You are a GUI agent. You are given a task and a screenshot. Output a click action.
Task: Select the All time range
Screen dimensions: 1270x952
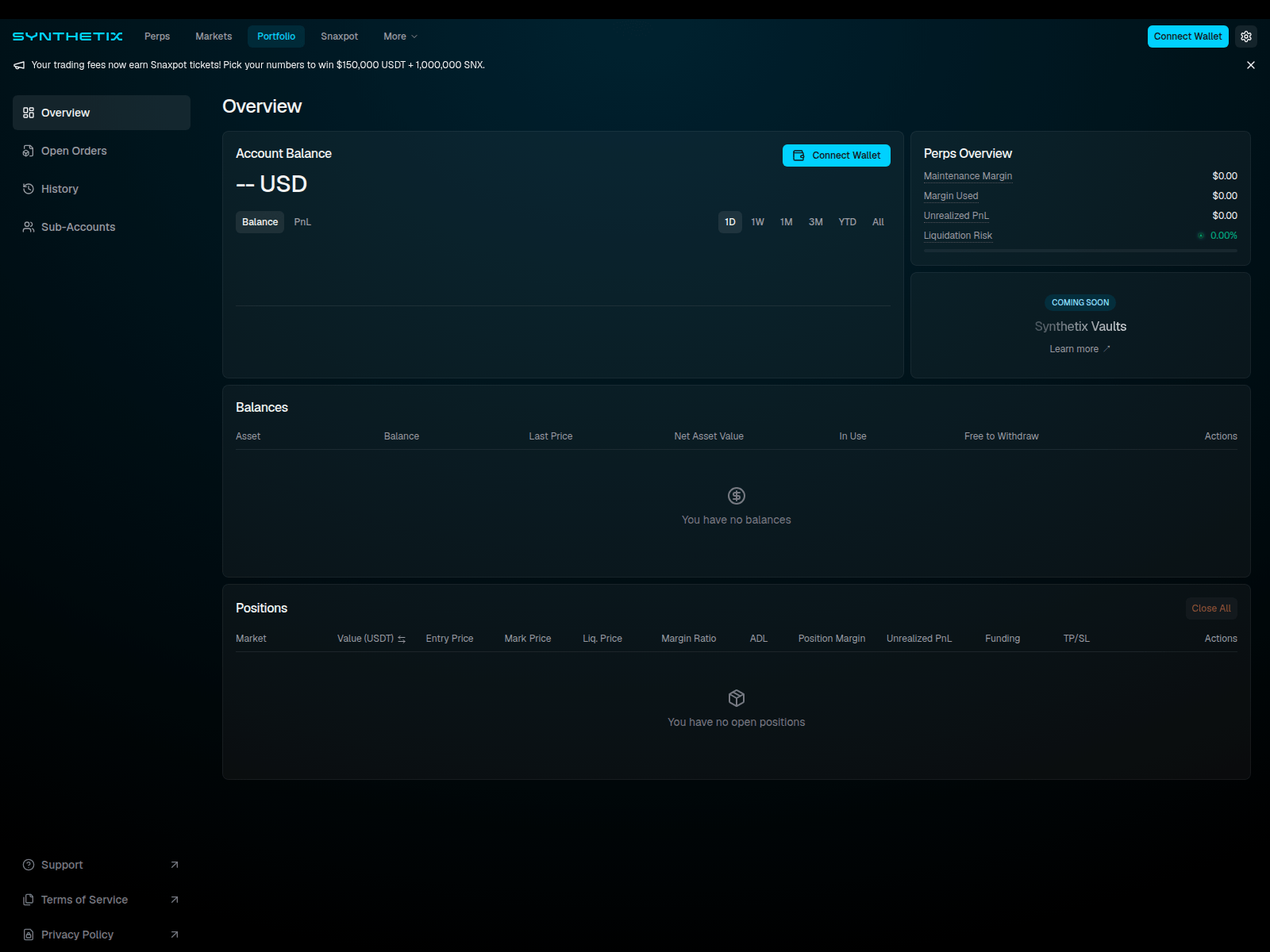click(x=878, y=222)
